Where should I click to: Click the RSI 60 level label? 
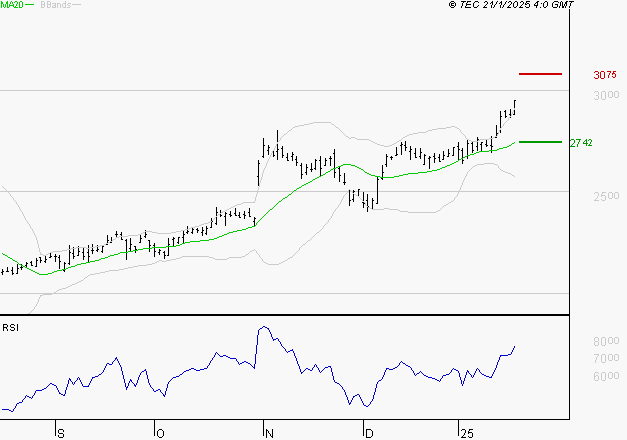tap(603, 376)
